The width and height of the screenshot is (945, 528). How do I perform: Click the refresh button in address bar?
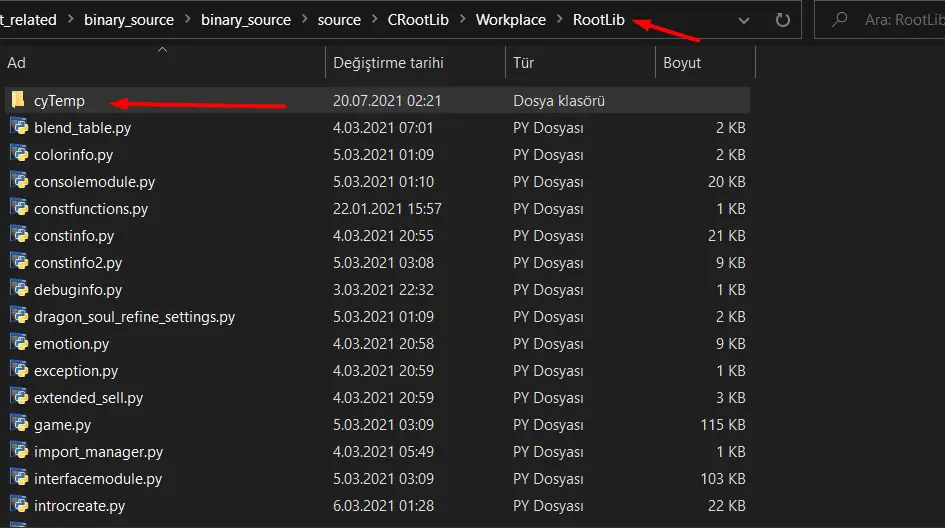point(782,20)
